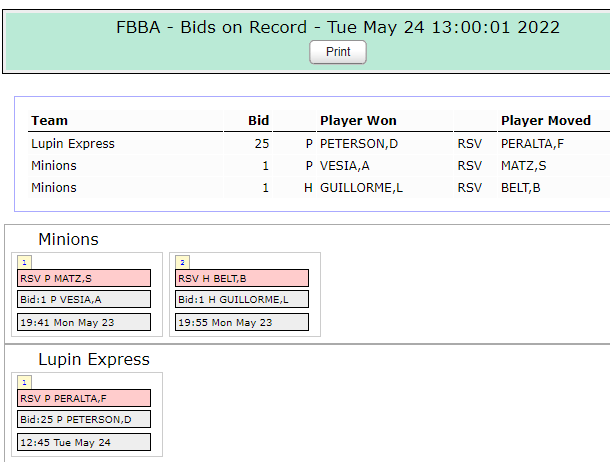Viewport: 610px width, 462px height.
Task: Click the Bid:1 P VESIA,A field
Action: [83, 299]
